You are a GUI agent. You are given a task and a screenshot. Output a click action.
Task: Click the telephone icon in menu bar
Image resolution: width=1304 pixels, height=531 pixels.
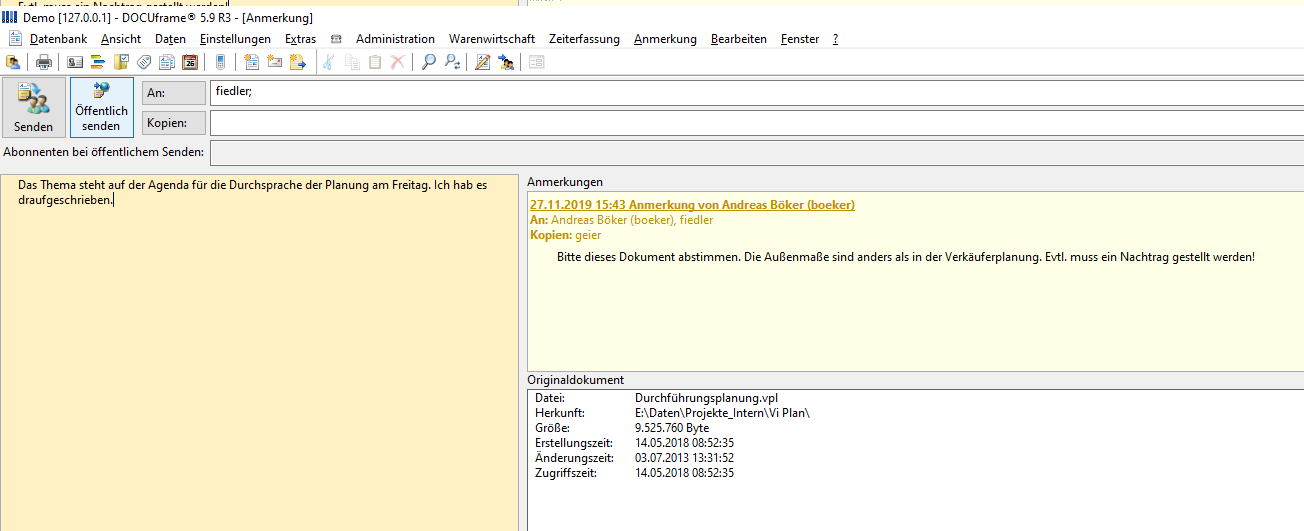tap(336, 39)
